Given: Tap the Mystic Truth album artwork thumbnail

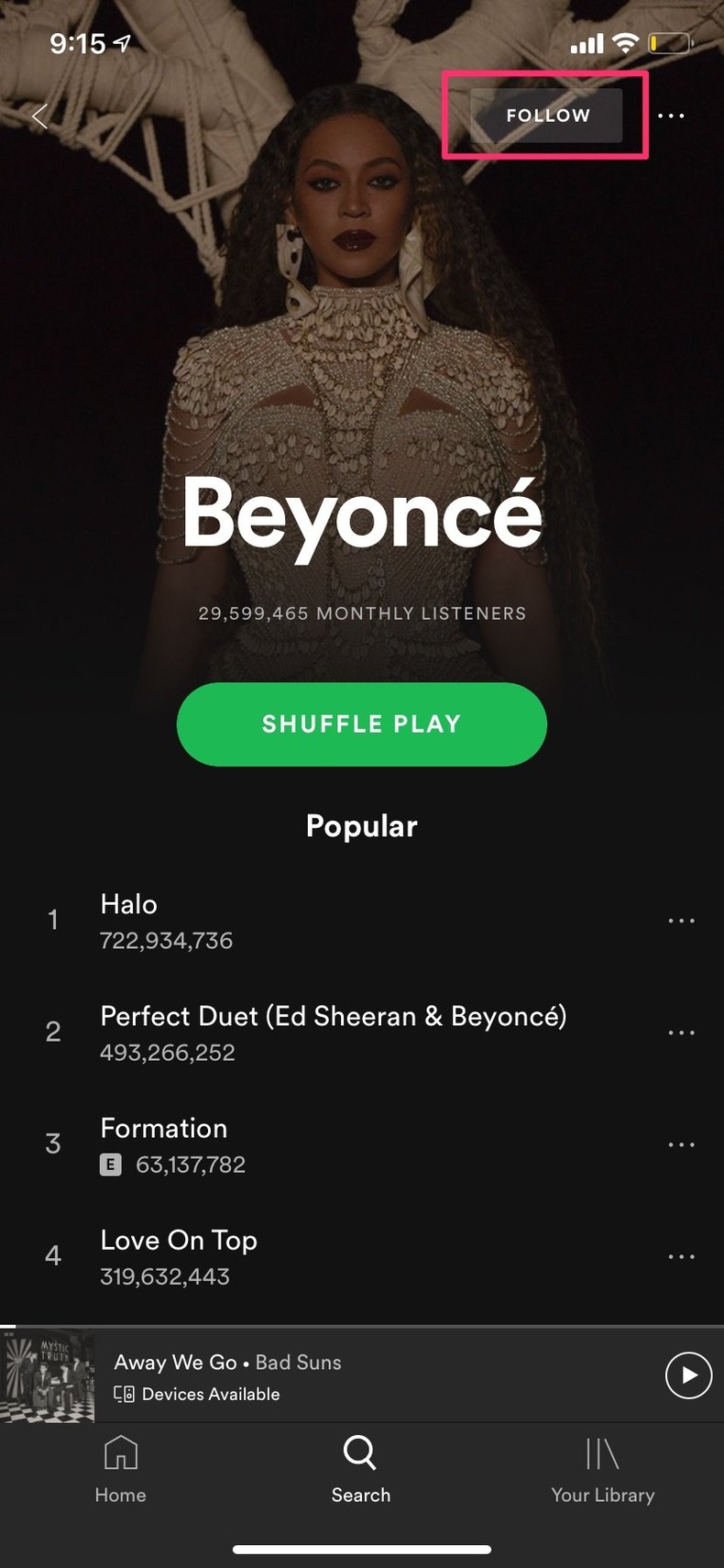Looking at the screenshot, I should click(48, 1375).
